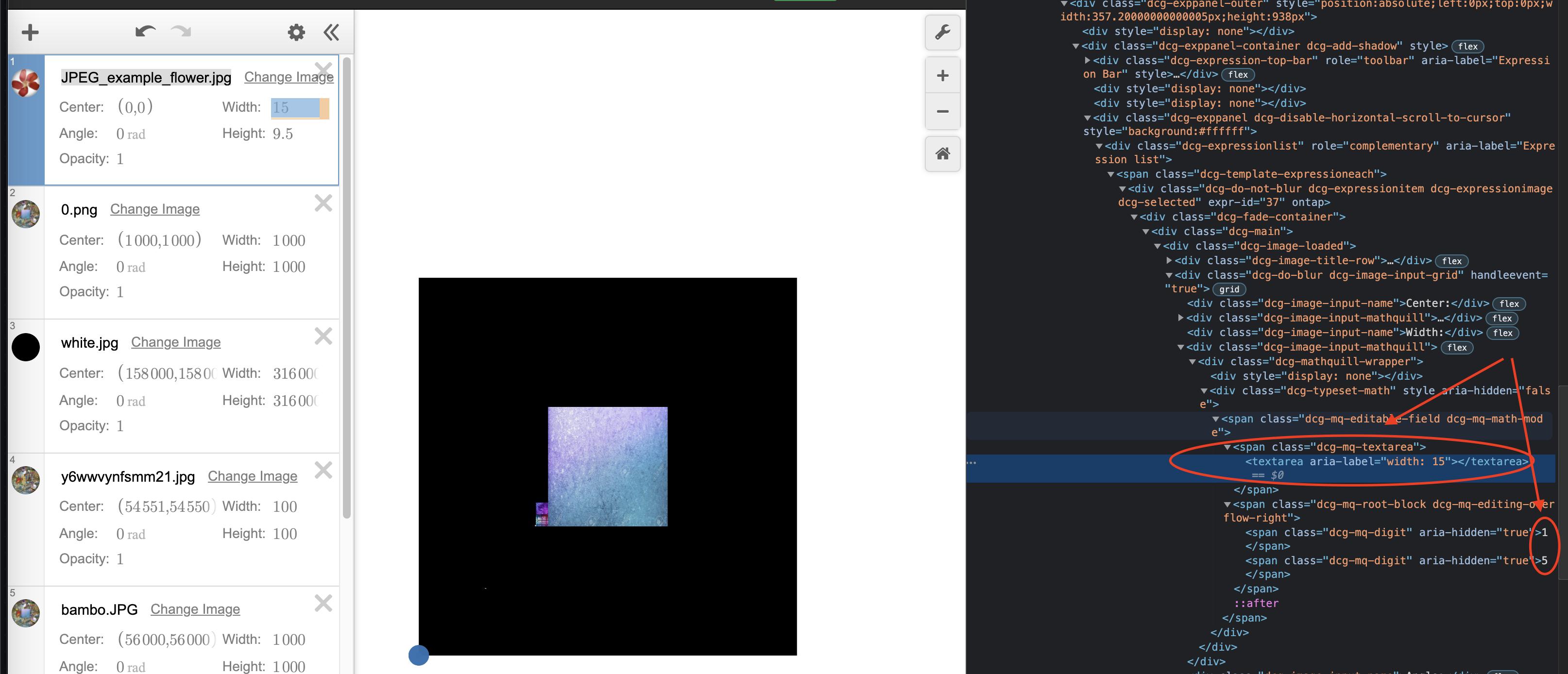Edit Width 1000 of 0.png
Image resolution: width=1568 pixels, height=674 pixels.
289,240
